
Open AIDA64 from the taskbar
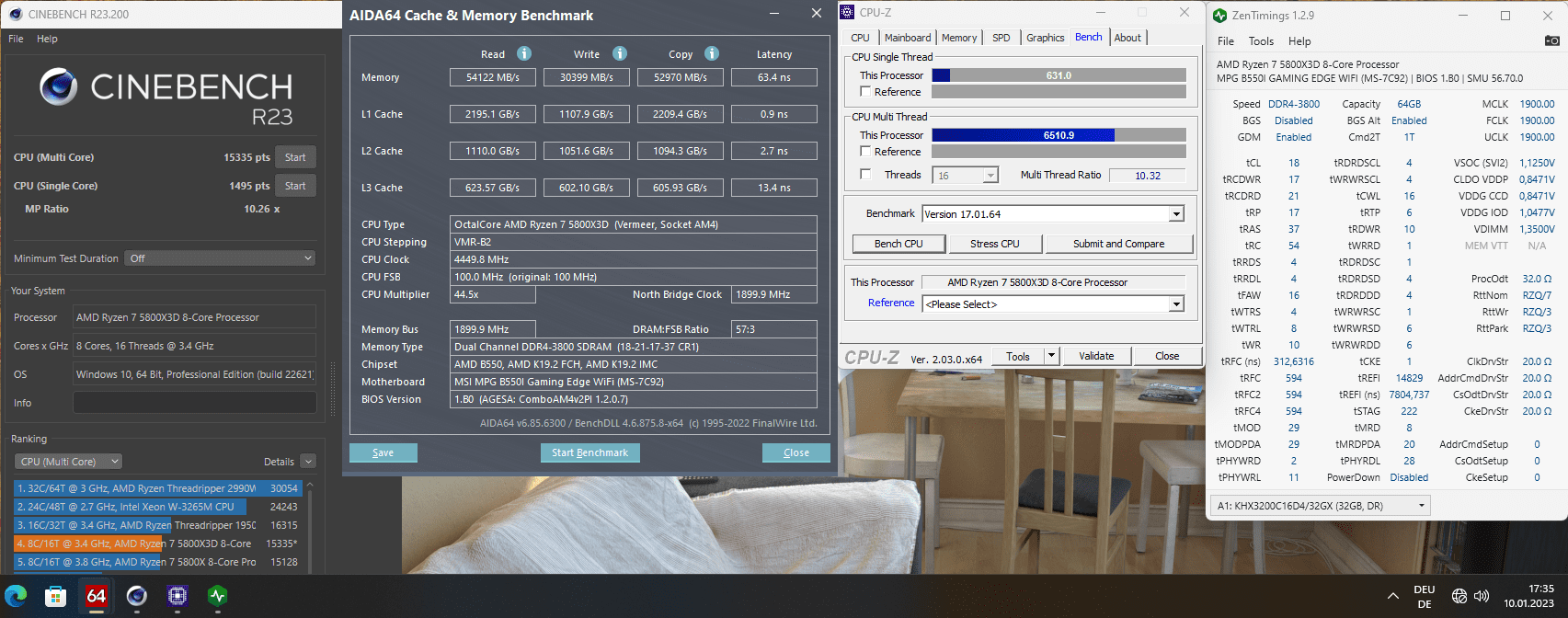(x=96, y=596)
